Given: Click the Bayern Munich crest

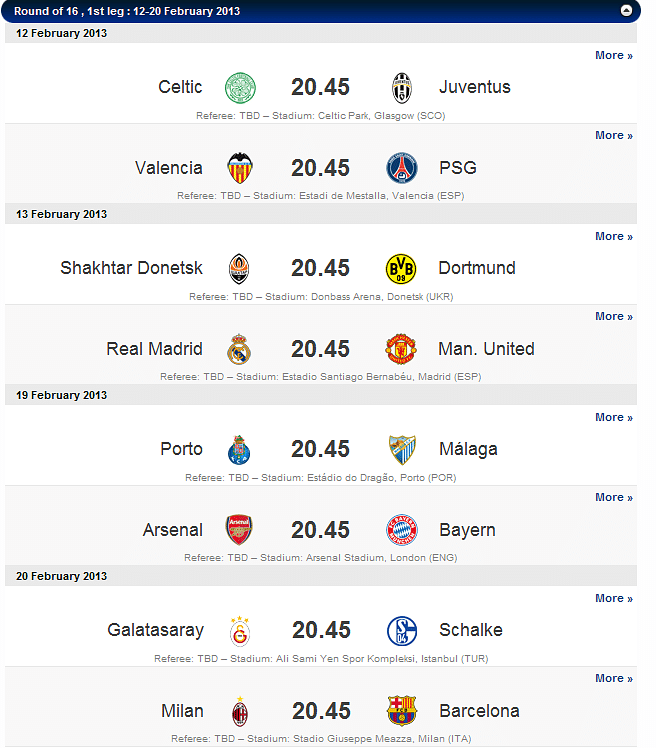Looking at the screenshot, I should click(402, 530).
